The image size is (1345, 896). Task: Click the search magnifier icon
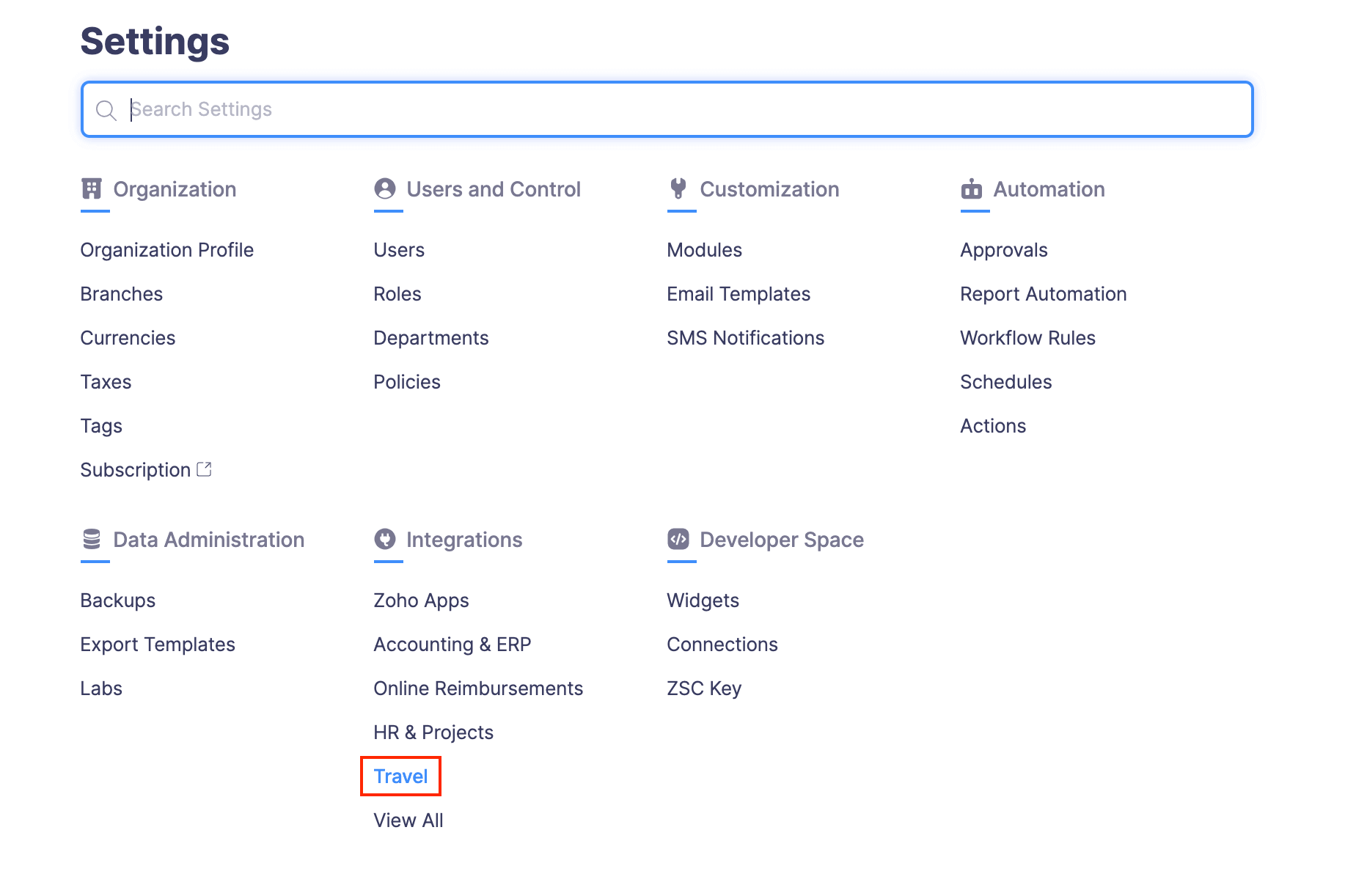click(106, 110)
